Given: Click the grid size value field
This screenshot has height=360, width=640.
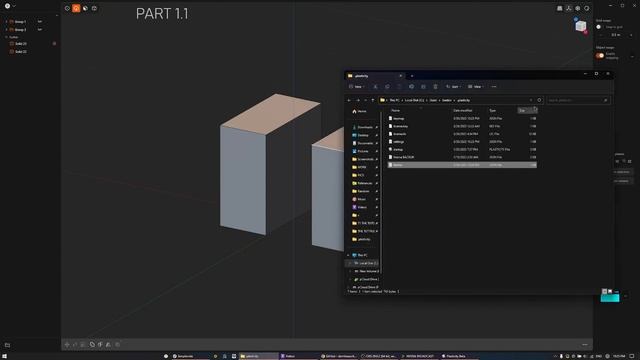Looking at the screenshot, I should [x=616, y=35].
